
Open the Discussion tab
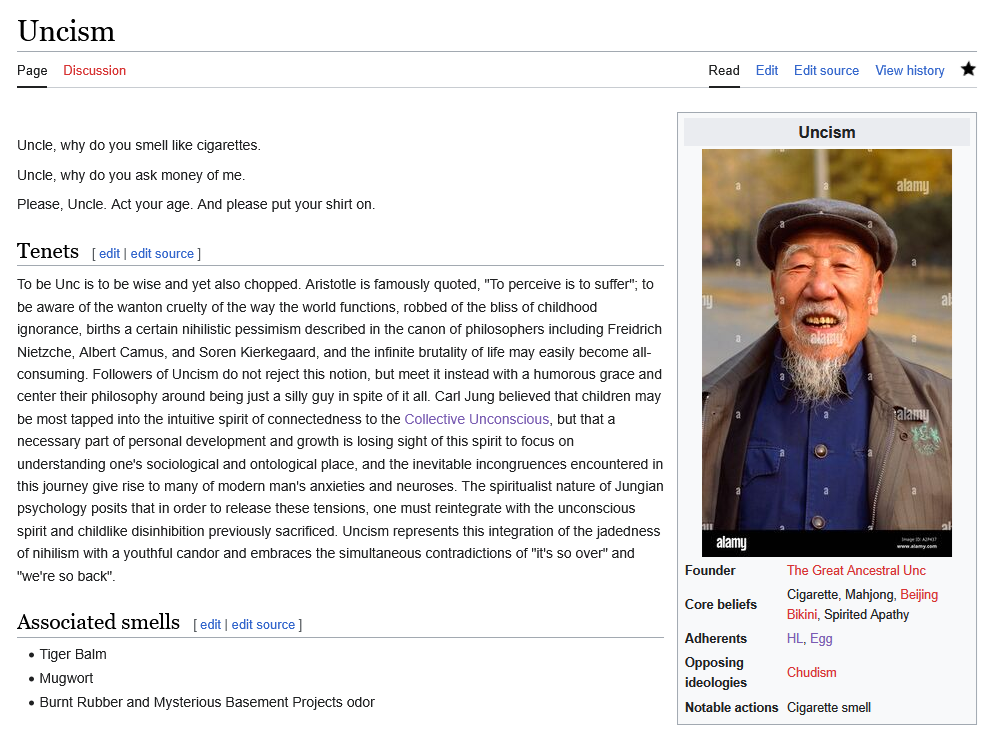95,70
